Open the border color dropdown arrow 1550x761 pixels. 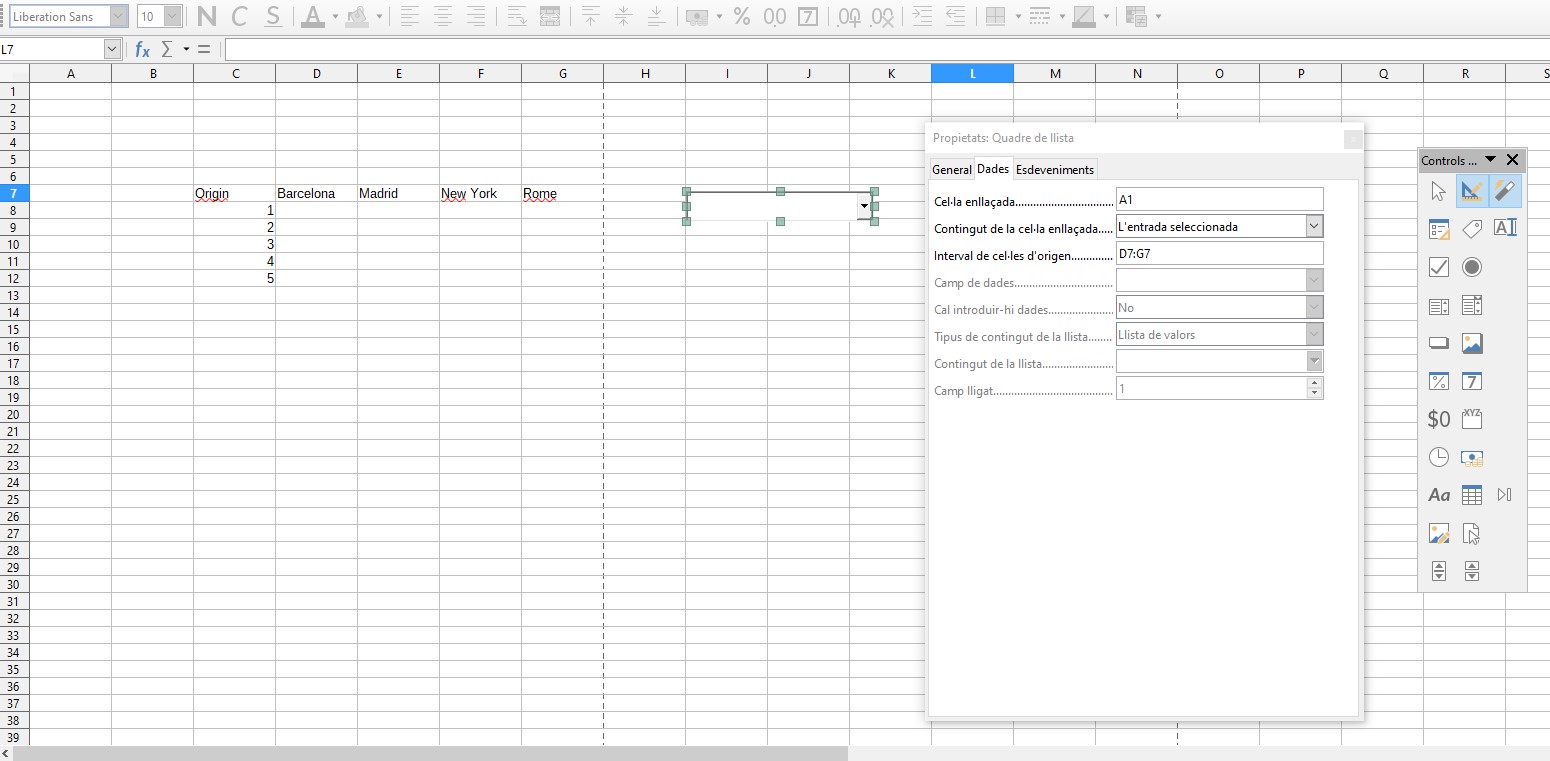1106,16
